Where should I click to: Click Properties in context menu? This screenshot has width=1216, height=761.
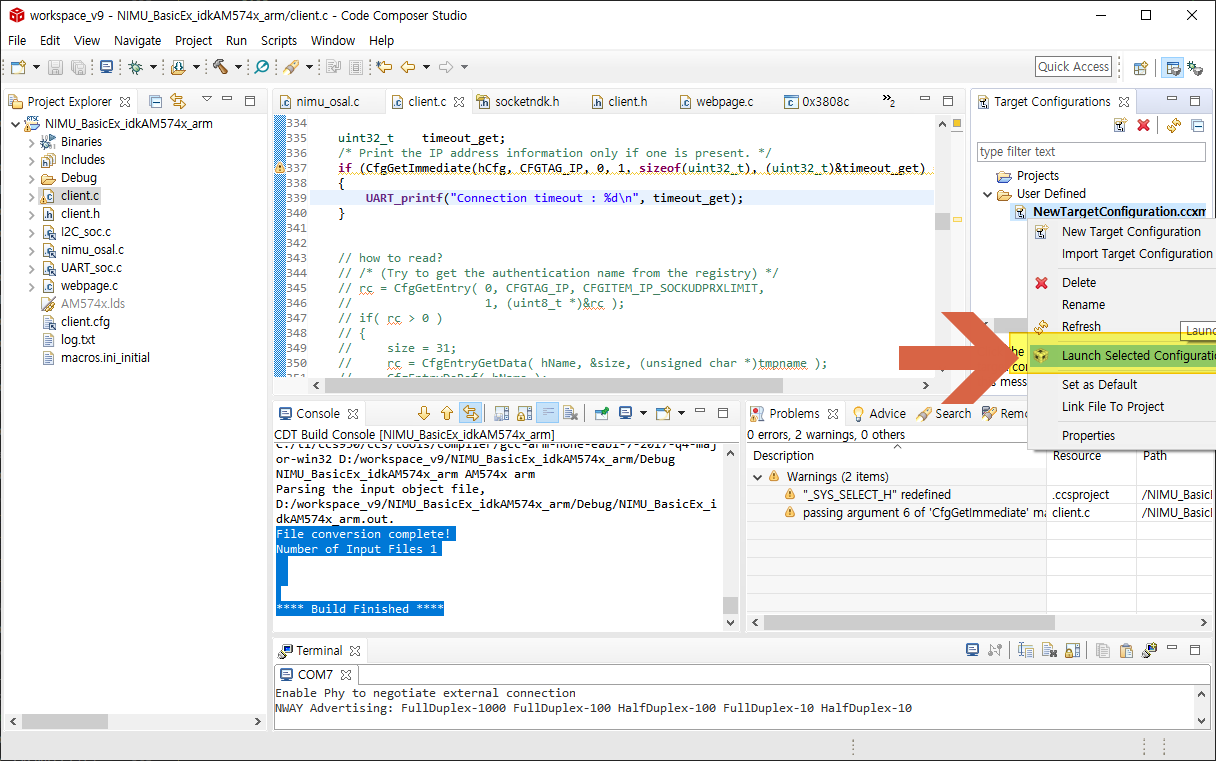1122,436
